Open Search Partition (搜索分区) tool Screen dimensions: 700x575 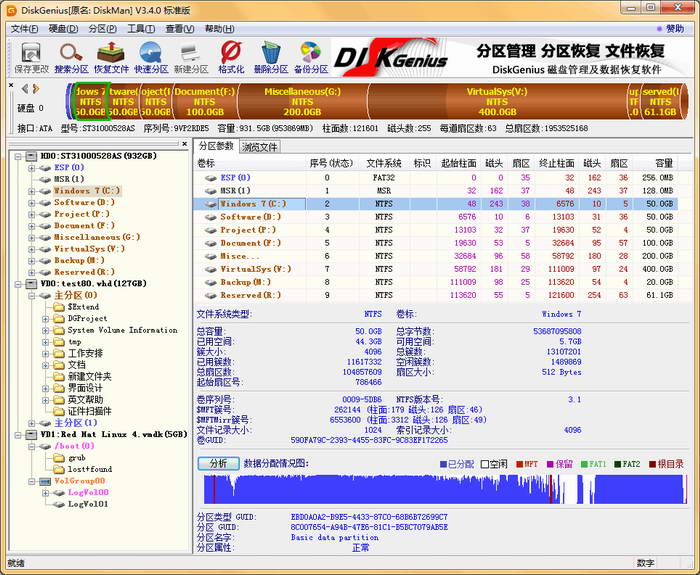coord(71,58)
